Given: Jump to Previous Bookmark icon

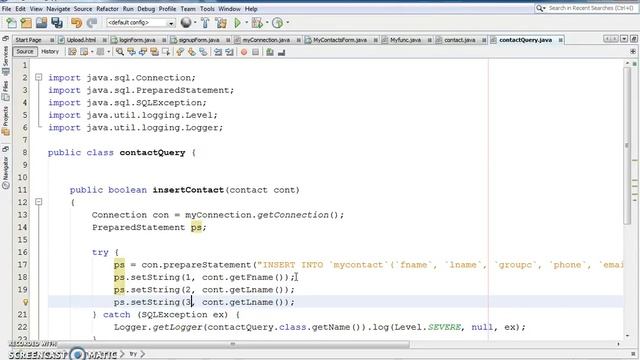Looking at the screenshot, I should pyautogui.click(x=180, y=52).
